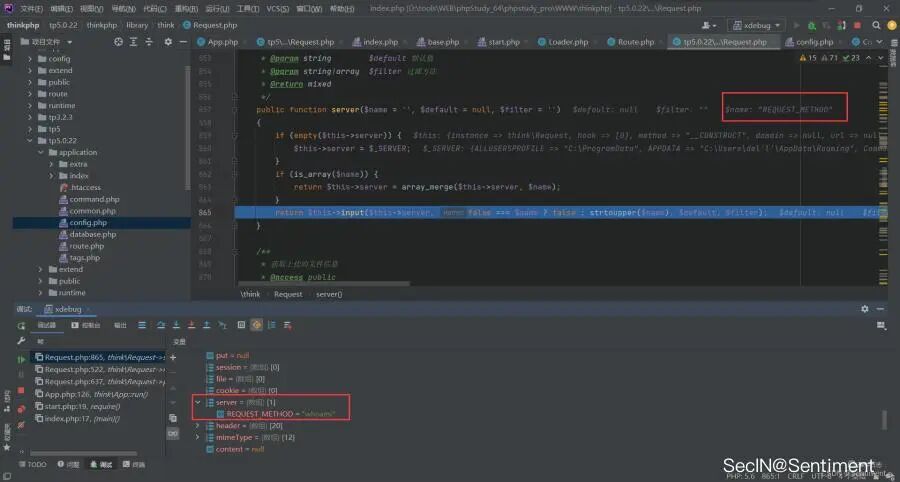The width and height of the screenshot is (900, 482).
Task: Click the library breadcrumb in navigation bar
Action: [137, 25]
